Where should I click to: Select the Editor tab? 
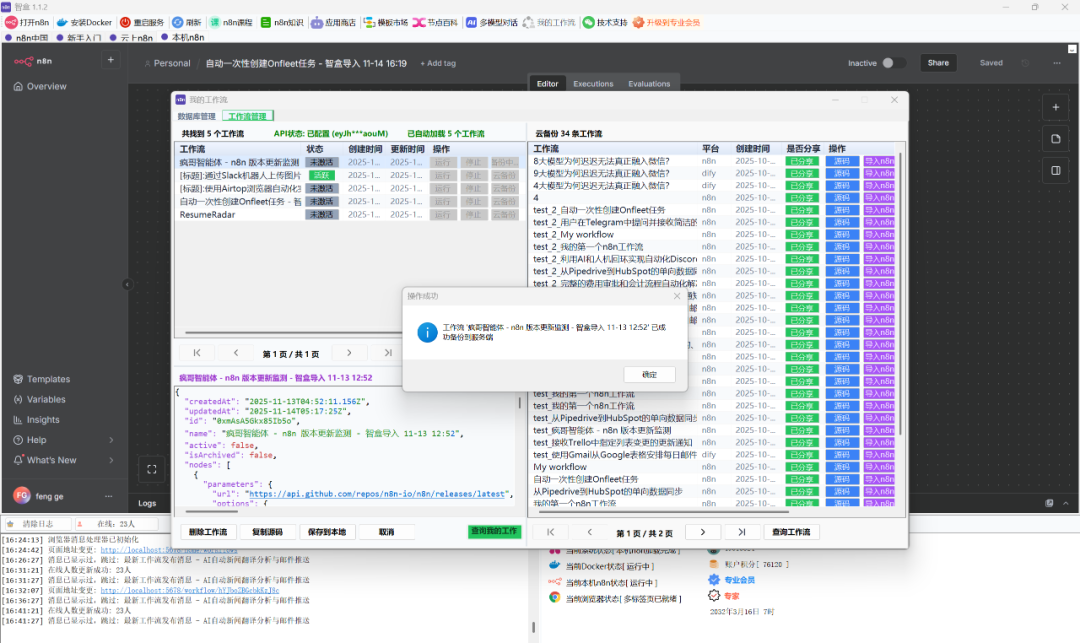(548, 84)
